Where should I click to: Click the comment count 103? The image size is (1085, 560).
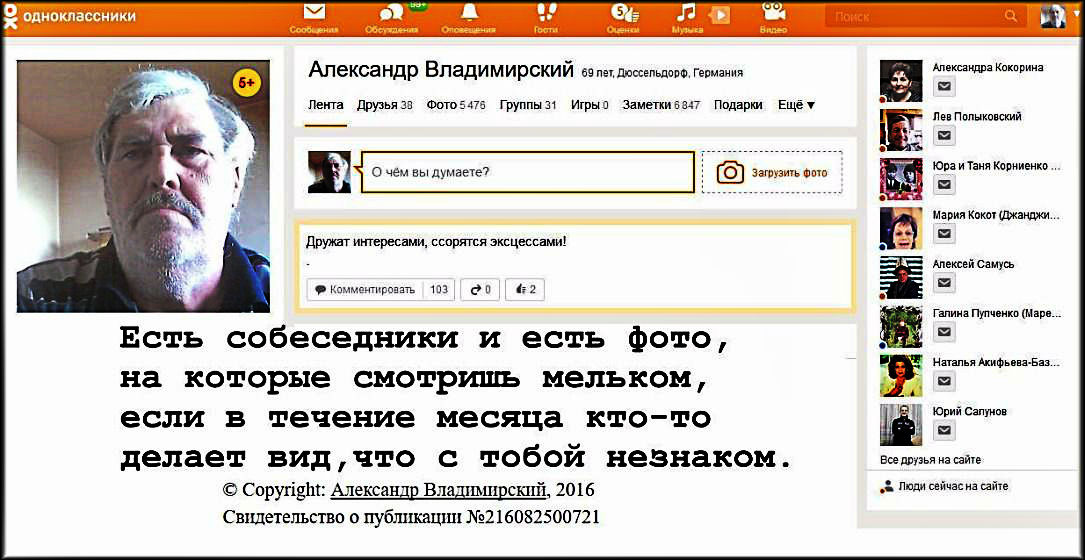(x=439, y=289)
